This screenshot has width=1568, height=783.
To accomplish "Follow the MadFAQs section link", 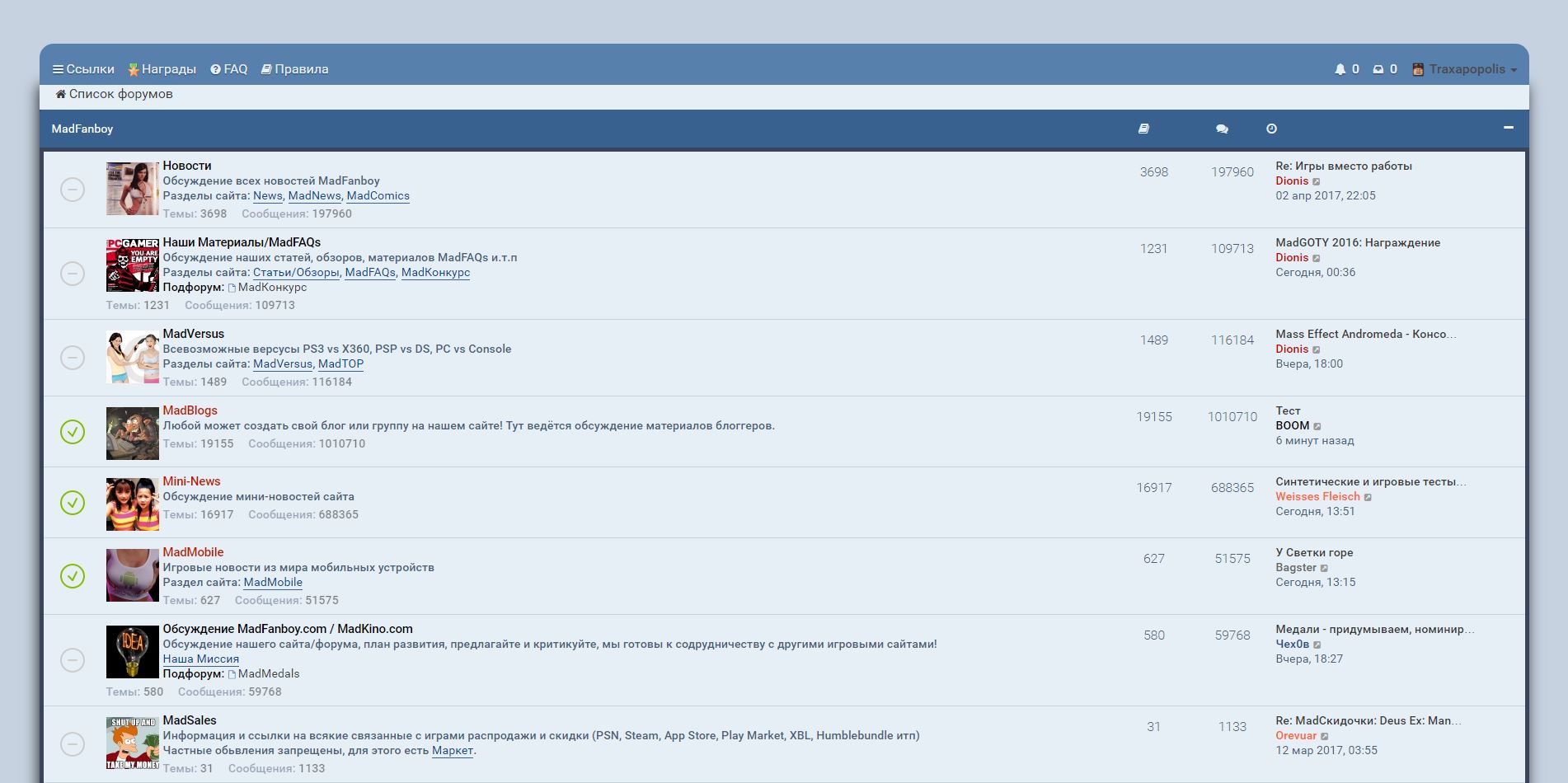I will (x=370, y=273).
